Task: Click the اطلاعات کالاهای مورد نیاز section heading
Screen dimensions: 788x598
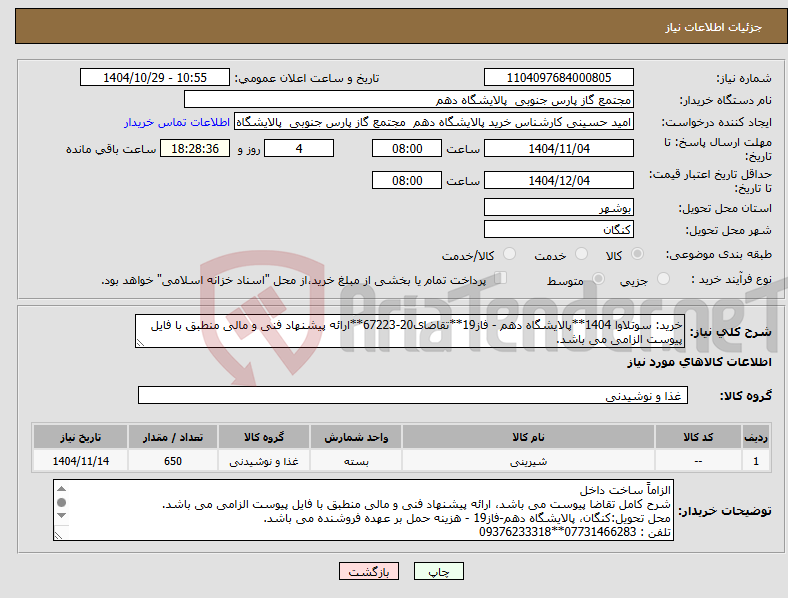Action: coord(699,362)
